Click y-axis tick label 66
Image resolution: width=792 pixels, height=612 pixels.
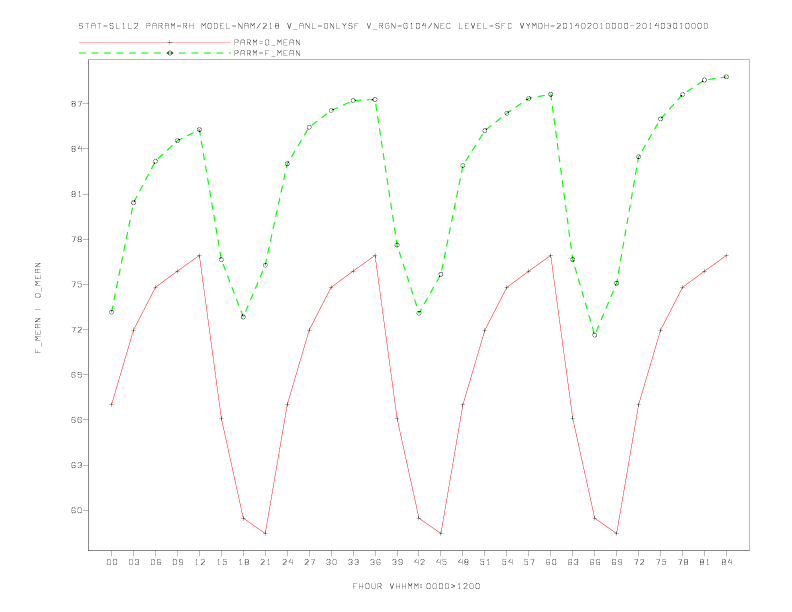[76, 420]
